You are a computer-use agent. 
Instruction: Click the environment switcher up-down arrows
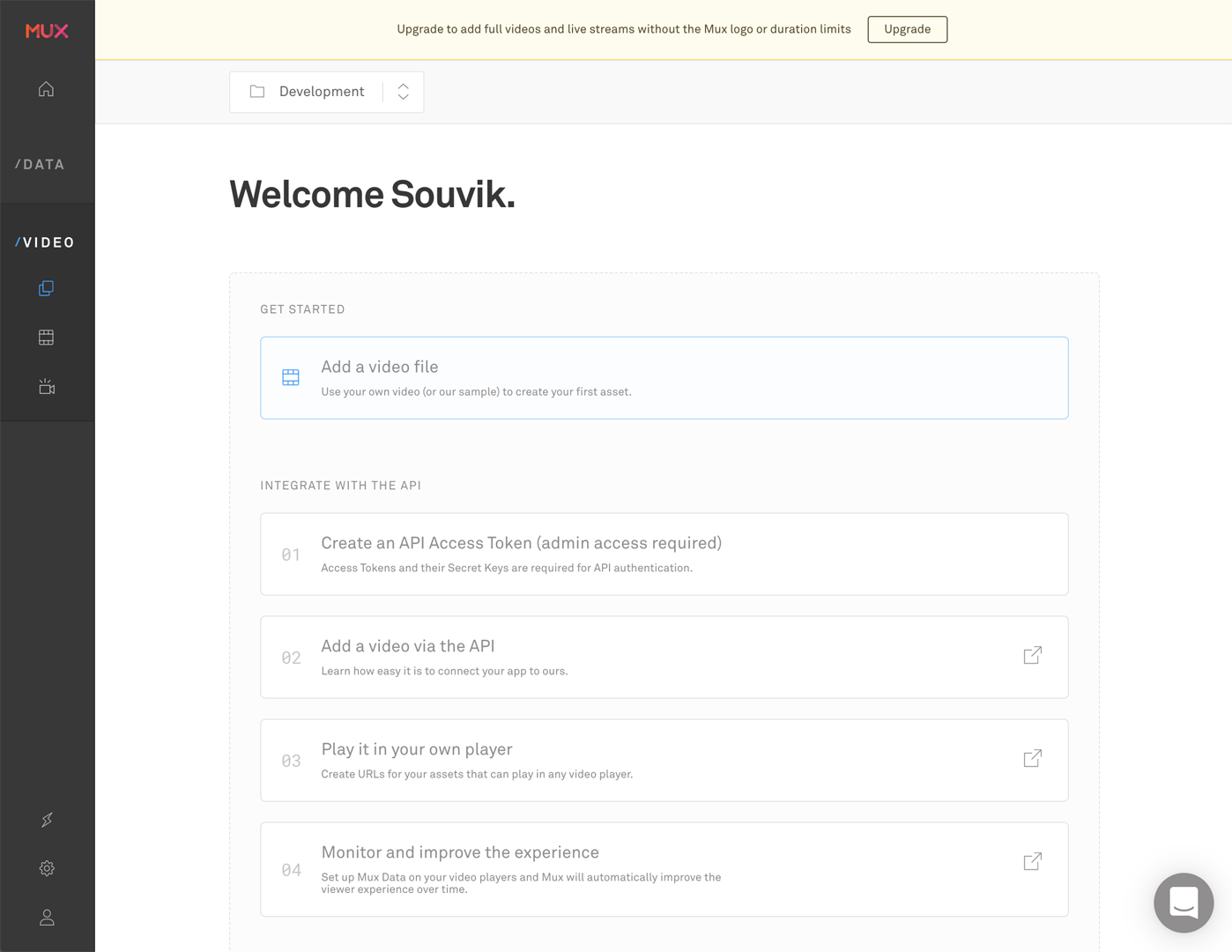403,92
